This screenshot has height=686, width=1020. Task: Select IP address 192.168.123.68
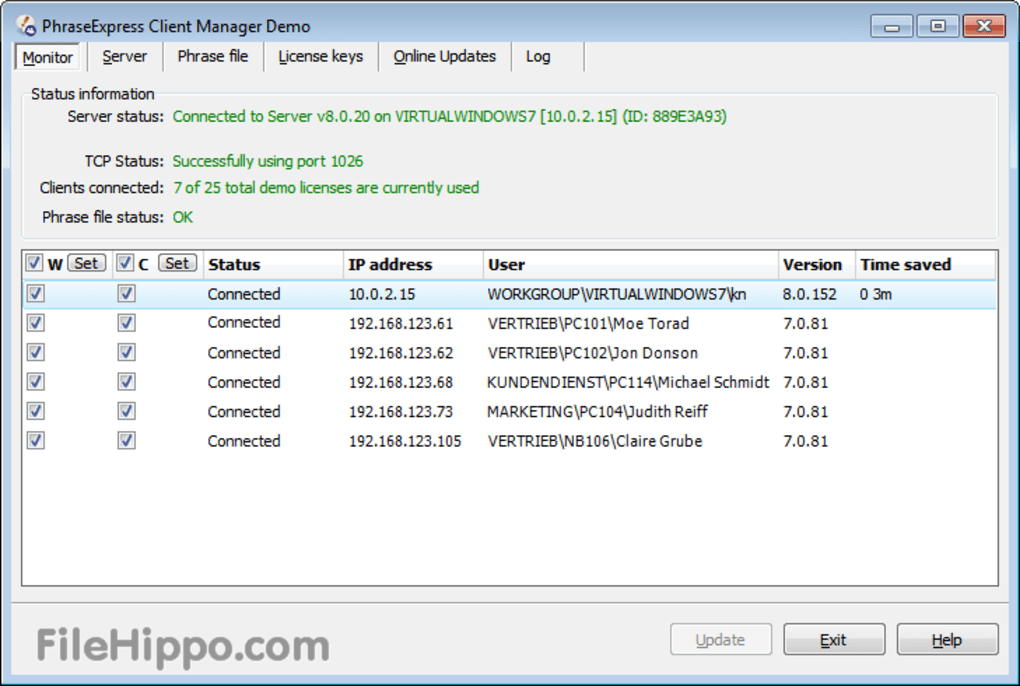pyautogui.click(x=401, y=382)
